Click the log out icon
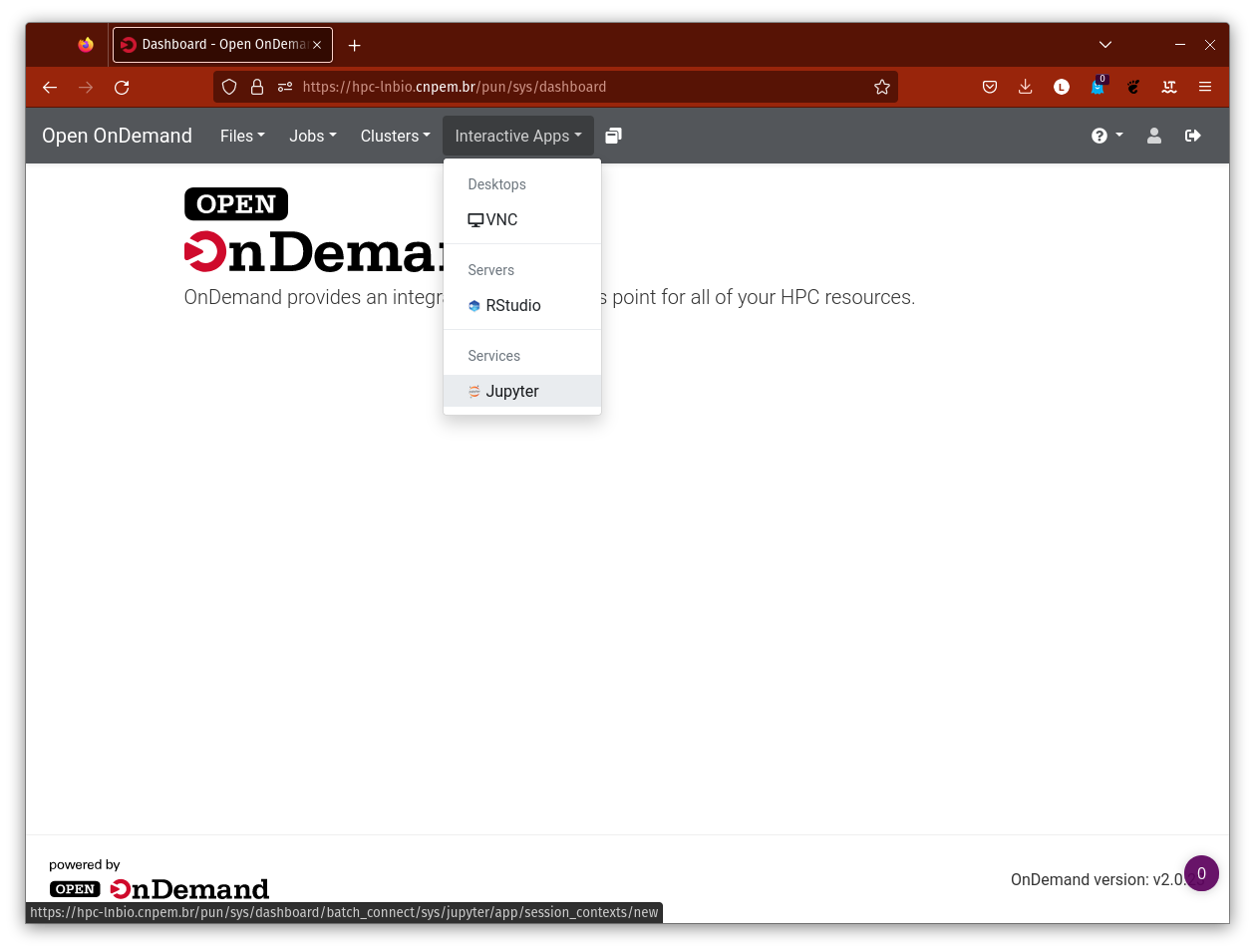 [x=1192, y=136]
